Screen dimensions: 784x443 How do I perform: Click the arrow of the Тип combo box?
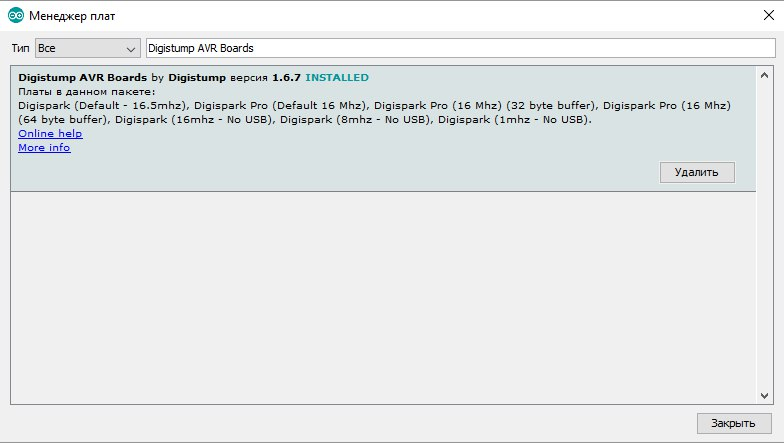[x=131, y=48]
